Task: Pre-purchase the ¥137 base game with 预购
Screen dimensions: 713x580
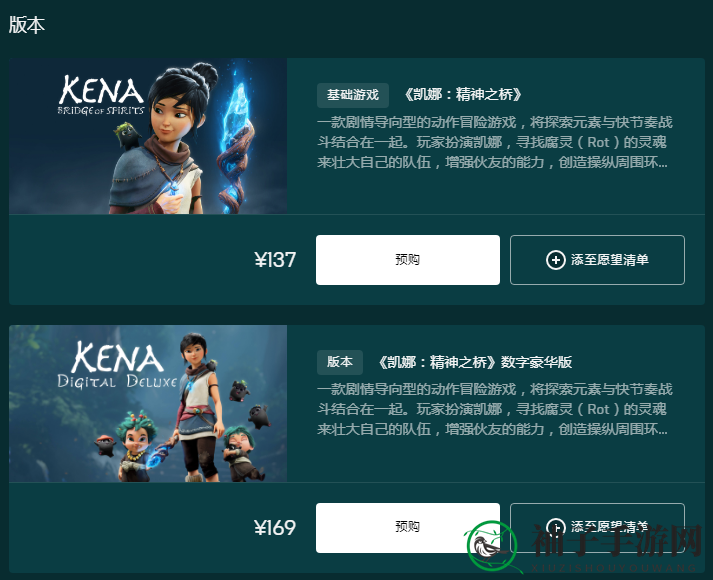Action: pos(408,260)
